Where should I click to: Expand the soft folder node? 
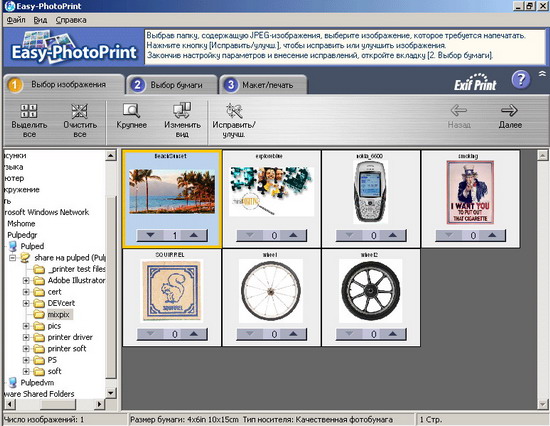click(x=26, y=371)
